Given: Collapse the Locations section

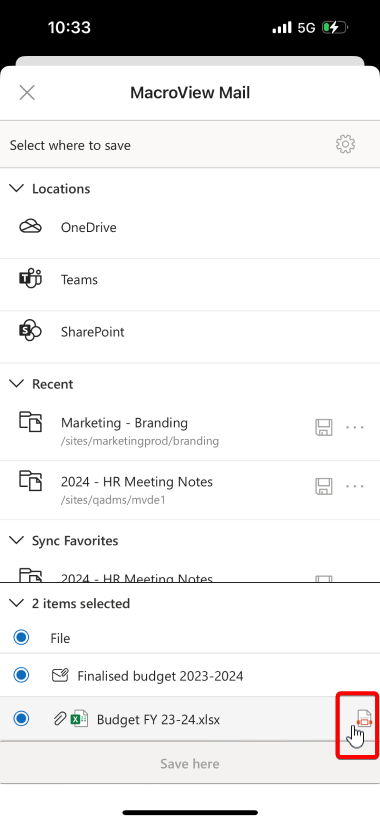Looking at the screenshot, I should click(17, 188).
